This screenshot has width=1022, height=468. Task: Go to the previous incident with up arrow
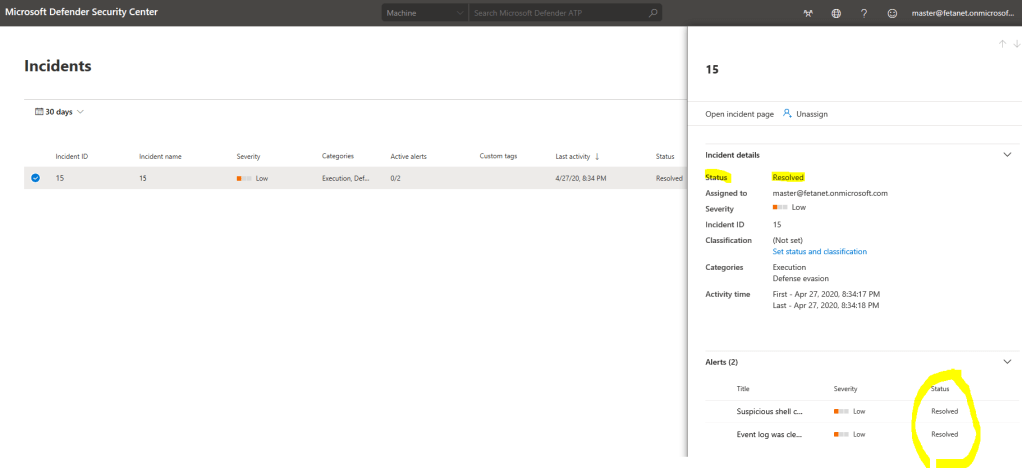[1002, 44]
